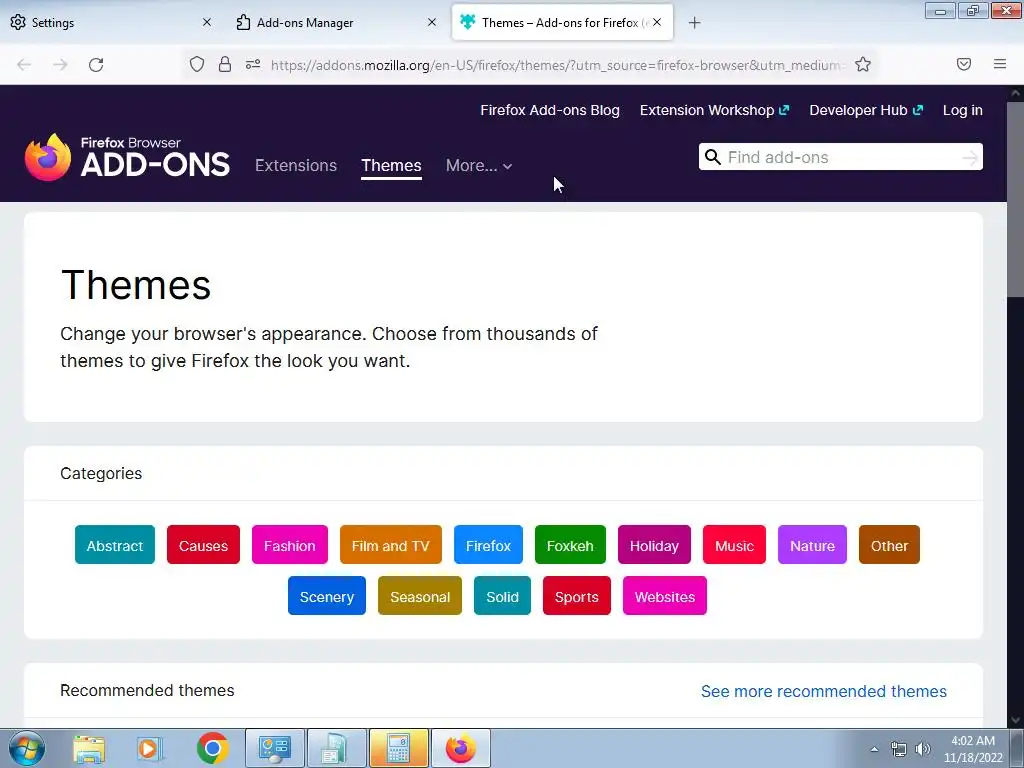Click the Firefox Browser ADD-ONS logo

click(127, 157)
